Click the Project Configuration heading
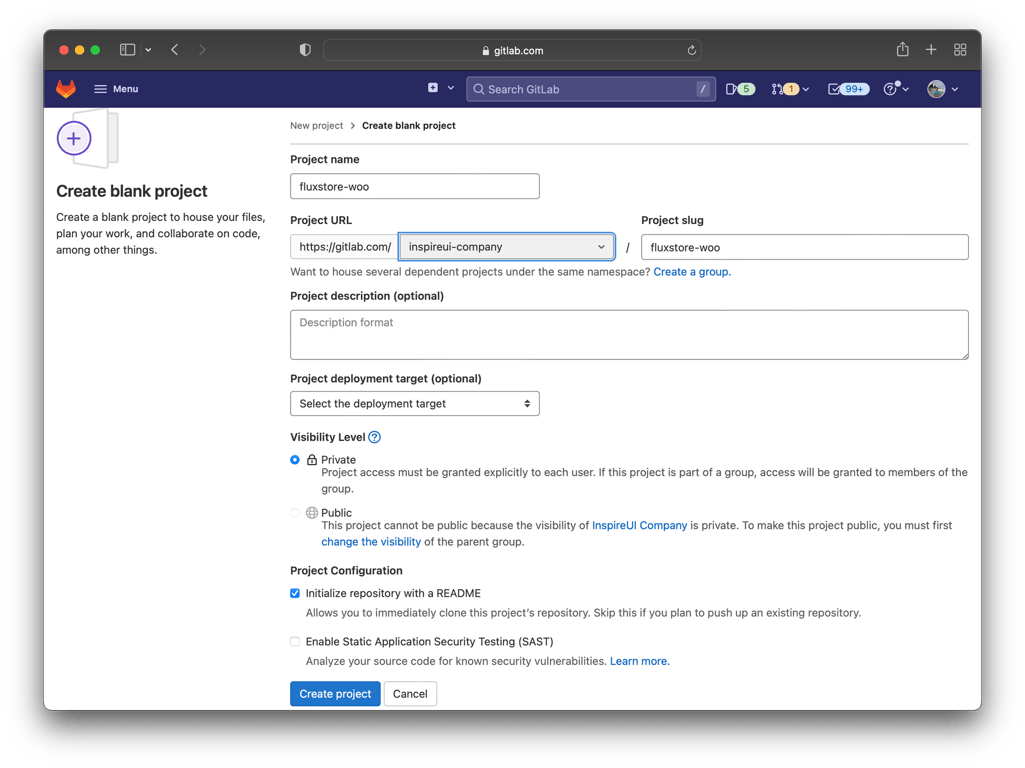This screenshot has width=1025, height=768. pyautogui.click(x=346, y=571)
